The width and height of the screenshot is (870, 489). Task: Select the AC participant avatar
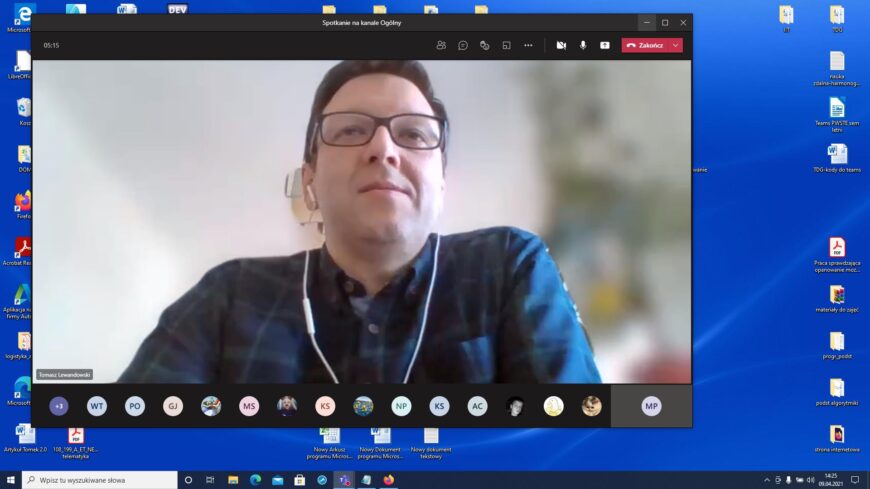coord(477,406)
